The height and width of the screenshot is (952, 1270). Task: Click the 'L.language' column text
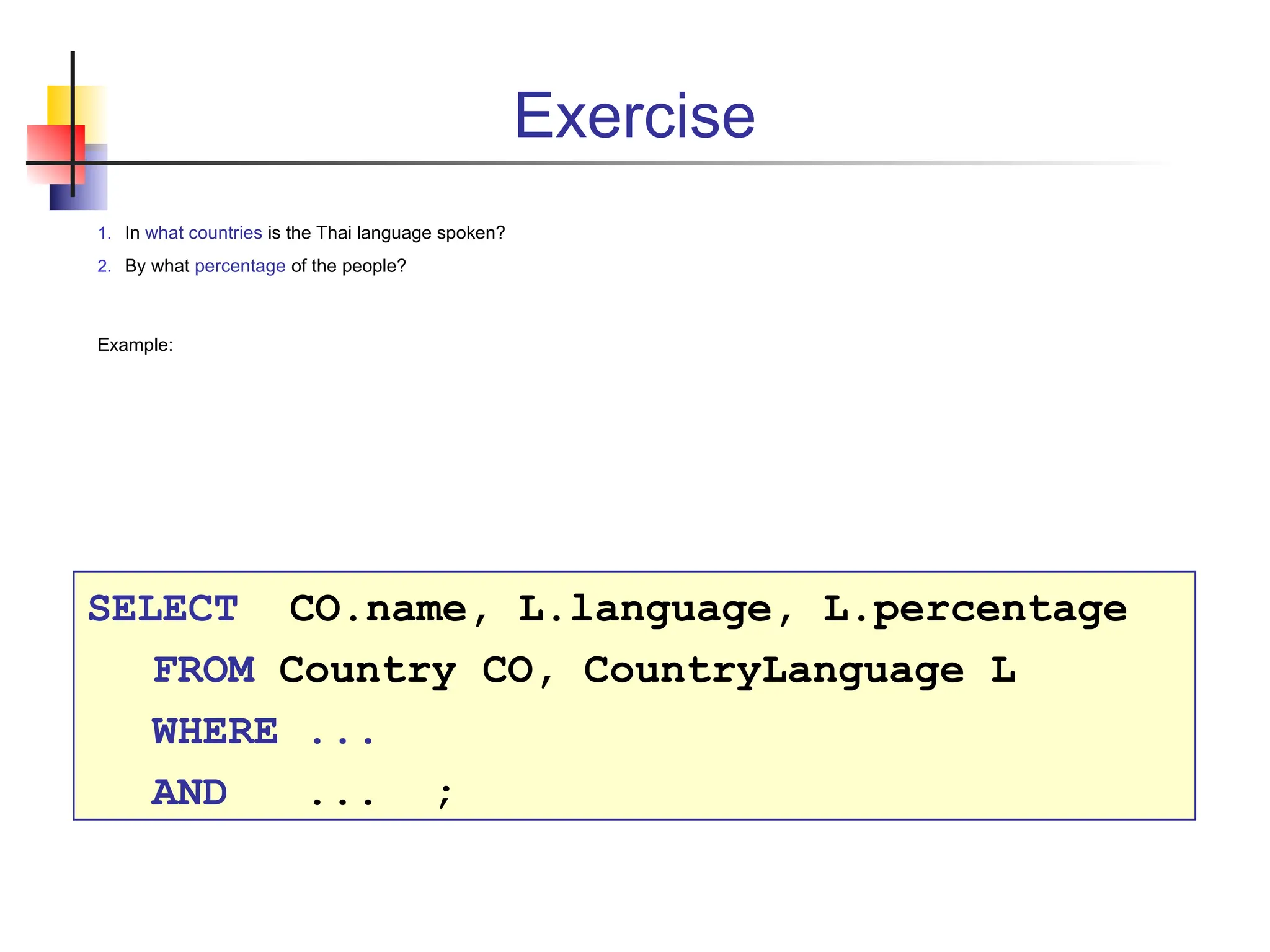(645, 609)
